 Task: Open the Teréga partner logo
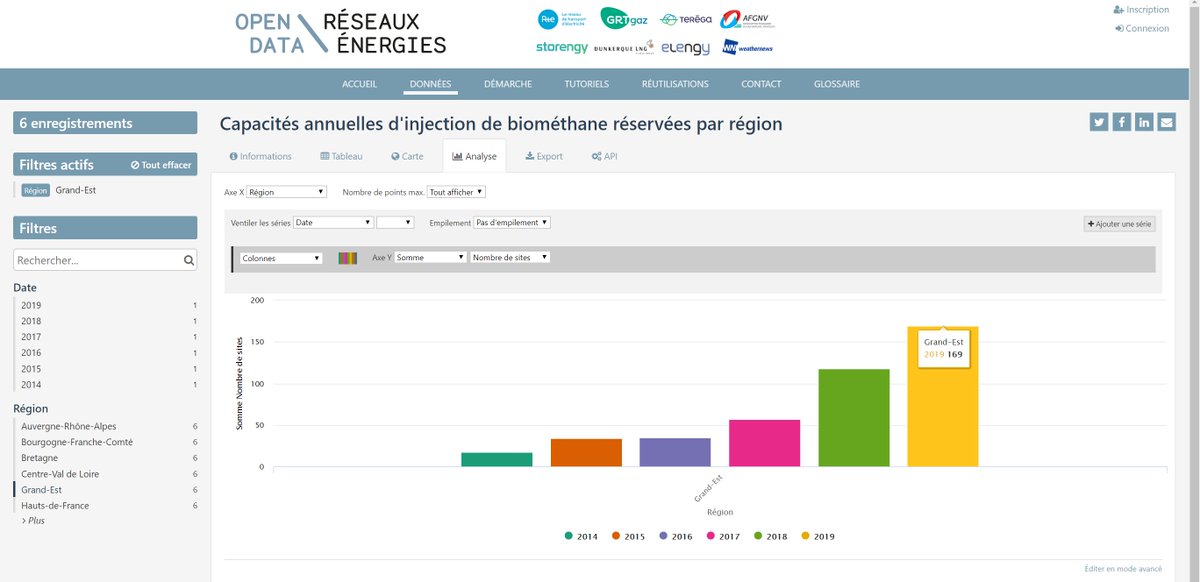[686, 19]
